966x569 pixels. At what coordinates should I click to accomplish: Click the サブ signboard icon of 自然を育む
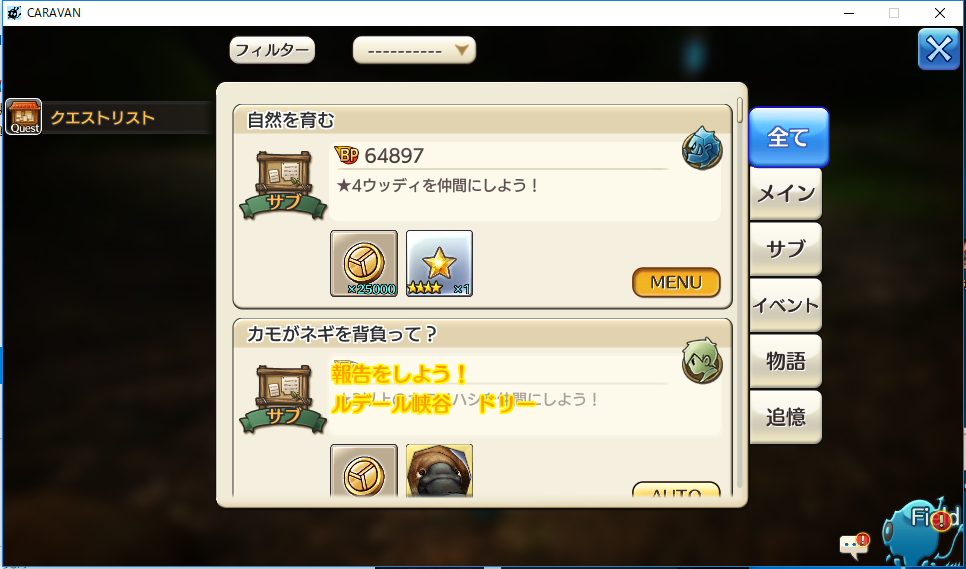(283, 184)
